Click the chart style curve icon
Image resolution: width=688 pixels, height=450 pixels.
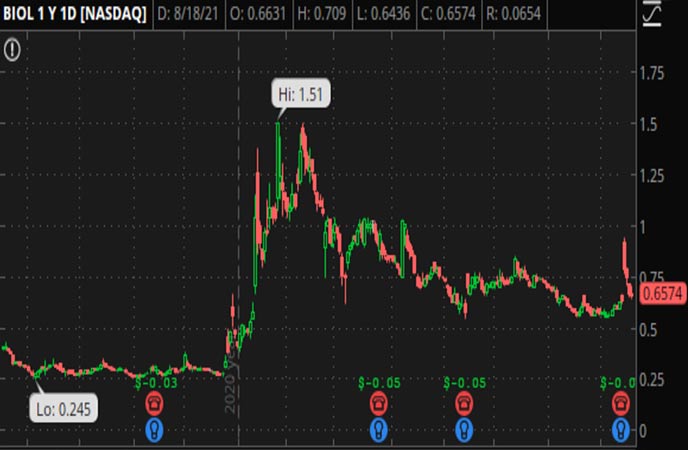point(652,13)
